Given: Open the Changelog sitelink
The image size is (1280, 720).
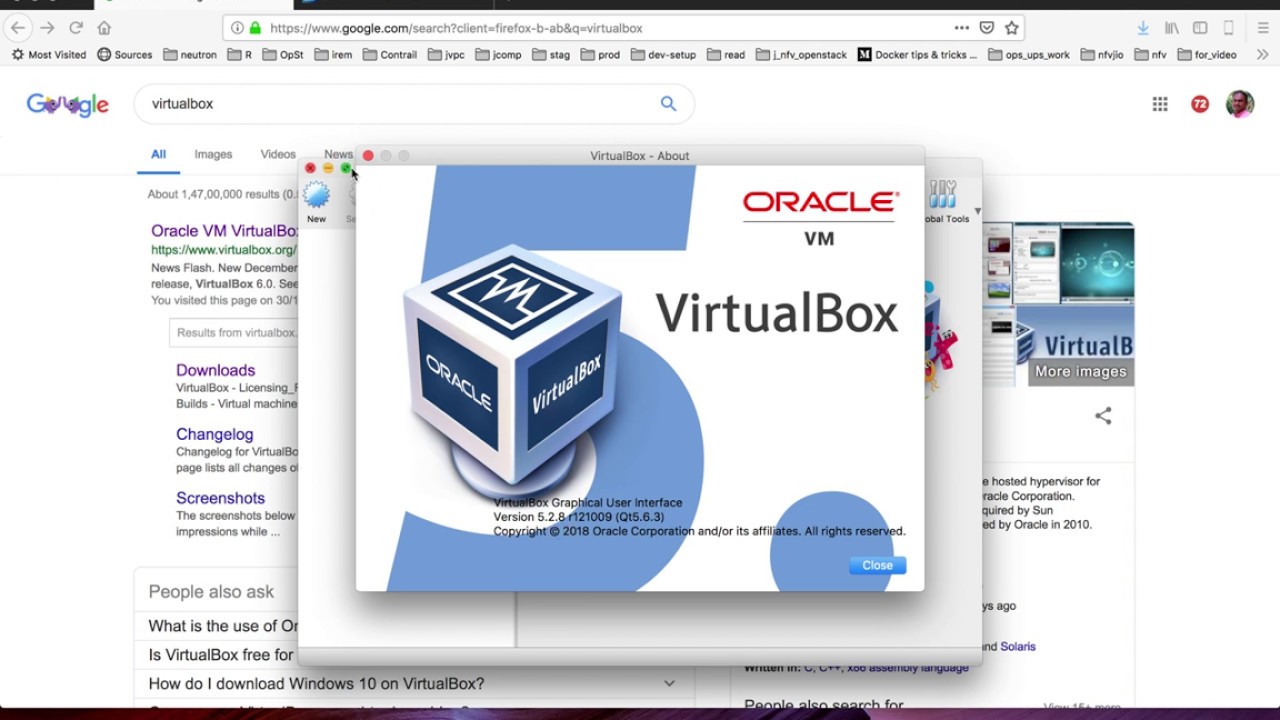Looking at the screenshot, I should tap(214, 434).
